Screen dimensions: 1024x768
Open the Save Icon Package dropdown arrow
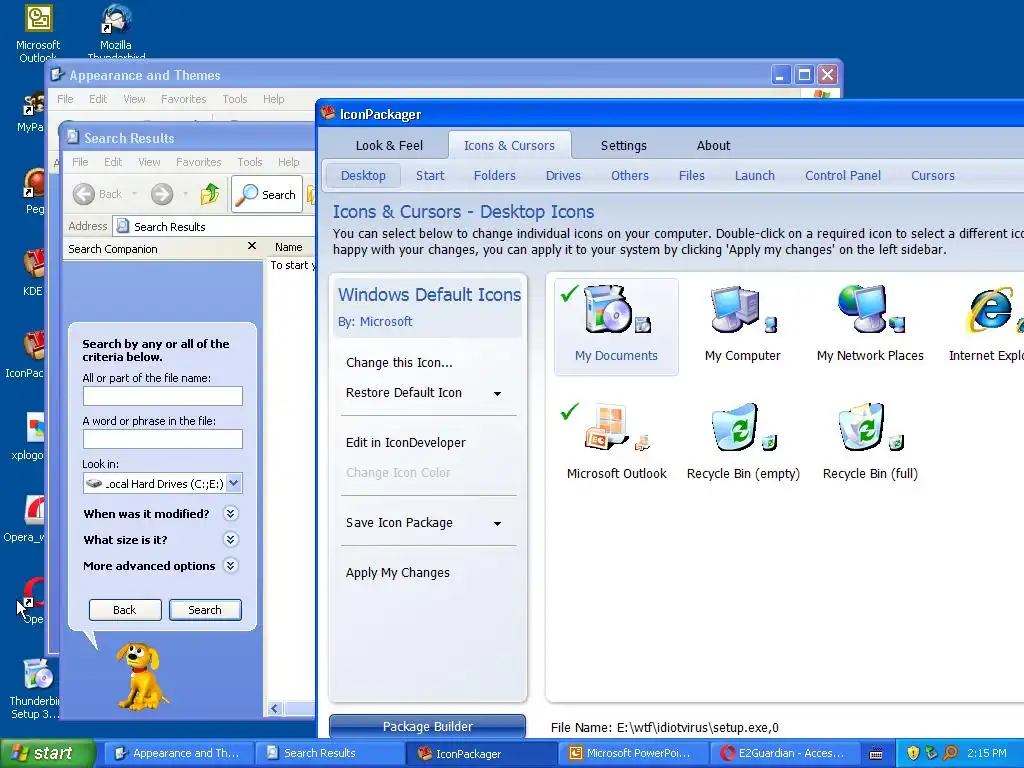coord(498,524)
